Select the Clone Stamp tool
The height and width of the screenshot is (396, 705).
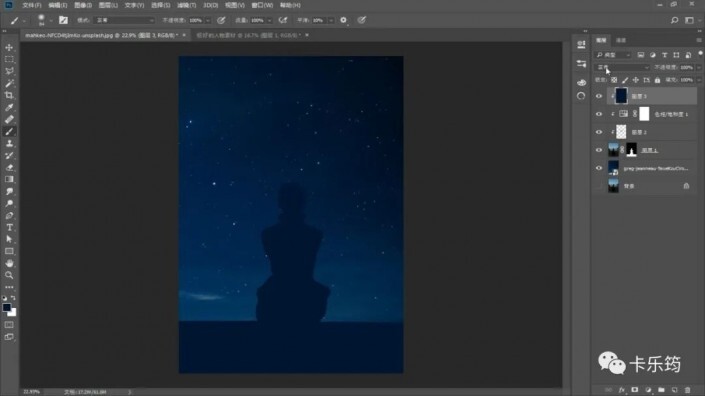9,143
